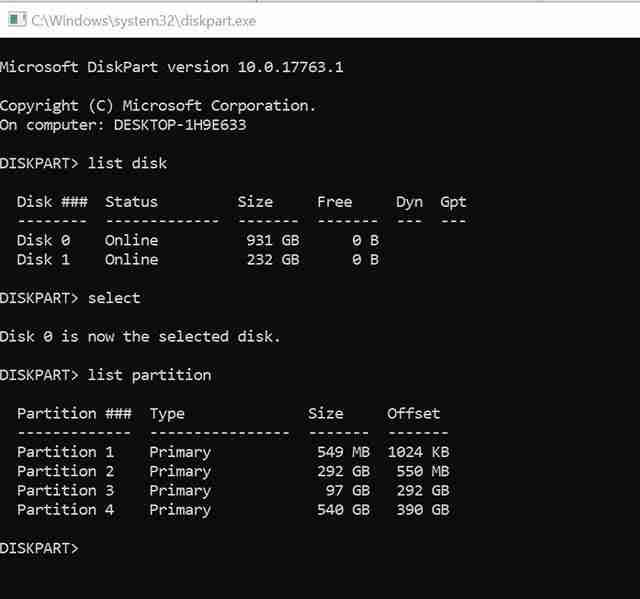Click the 'Partition 4' row label

pos(65,510)
